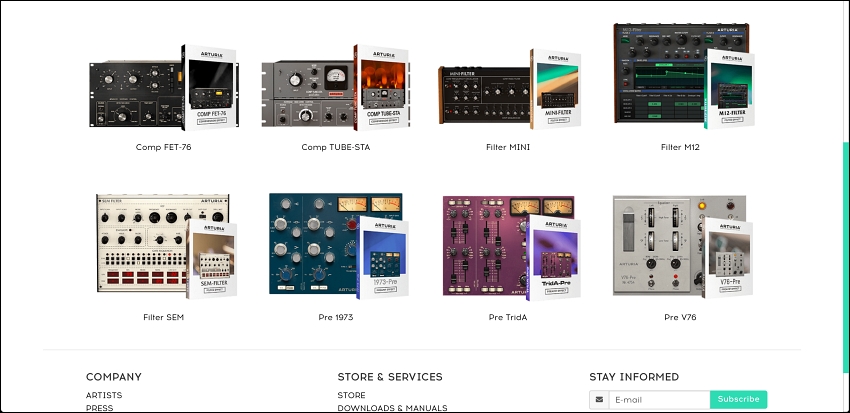Viewport: 850px width, 413px height.
Task: Open the PRESS footer link
Action: 100,408
